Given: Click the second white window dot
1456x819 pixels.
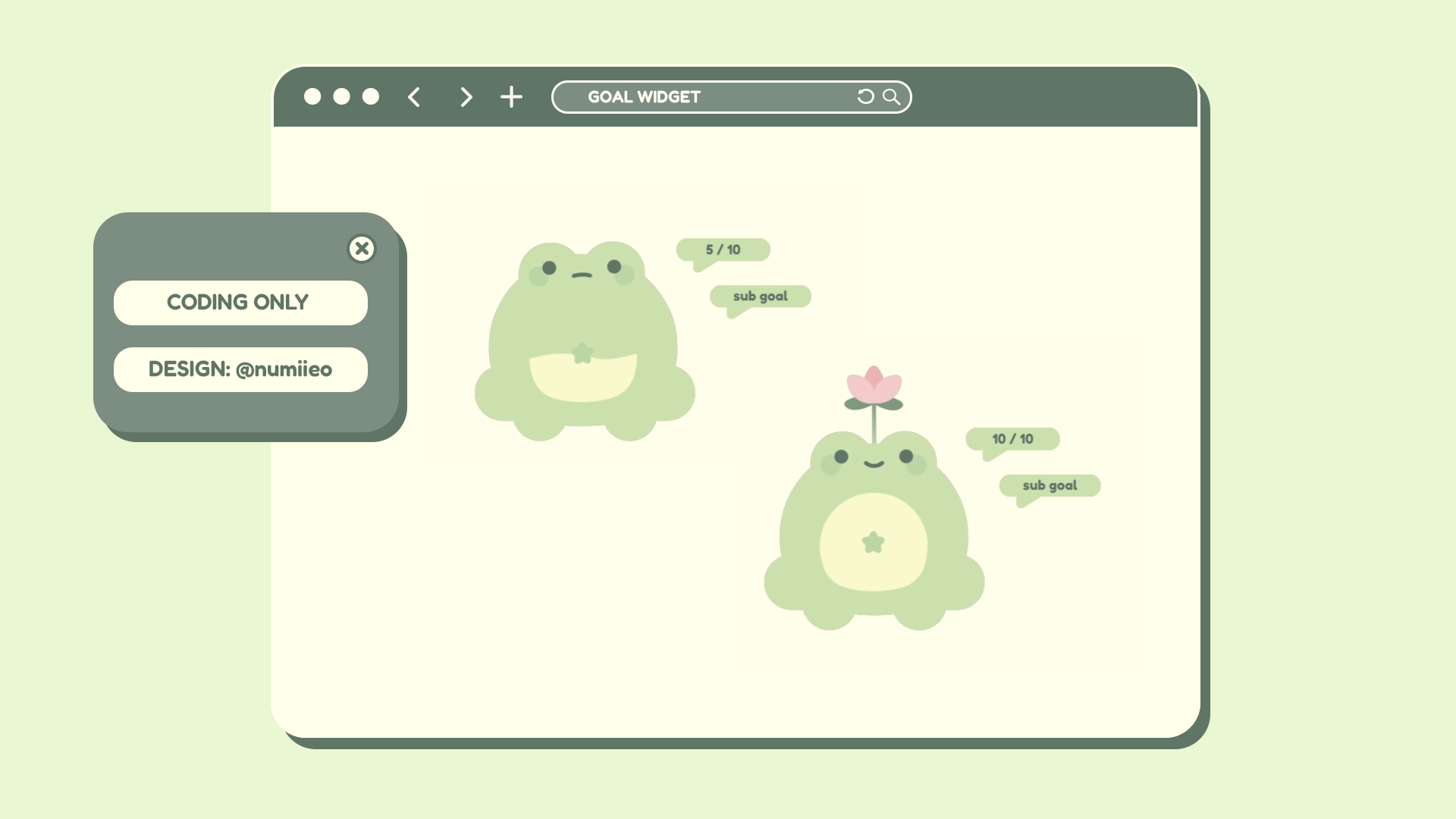Looking at the screenshot, I should pos(341,96).
